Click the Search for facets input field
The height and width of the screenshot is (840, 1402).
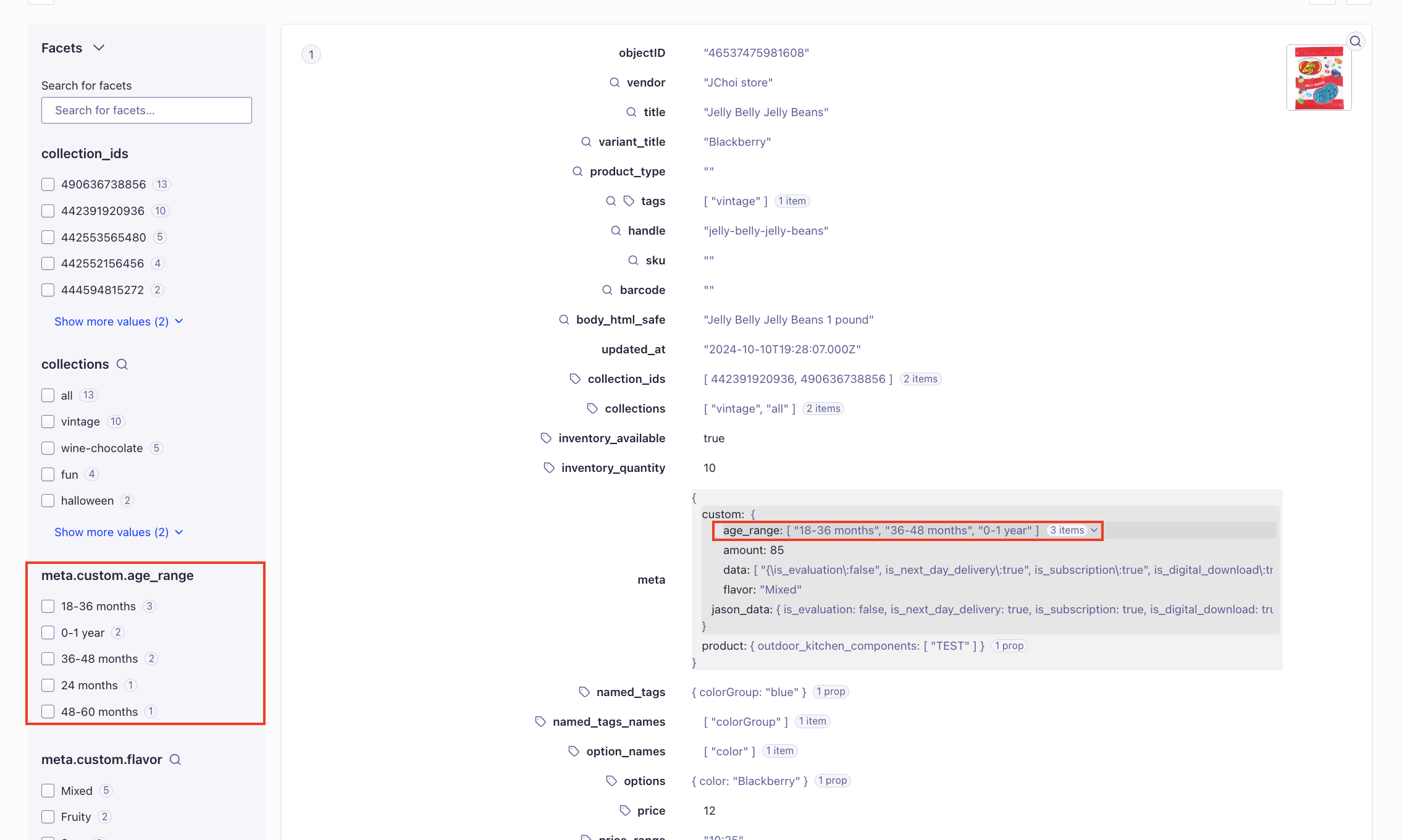[x=146, y=110]
